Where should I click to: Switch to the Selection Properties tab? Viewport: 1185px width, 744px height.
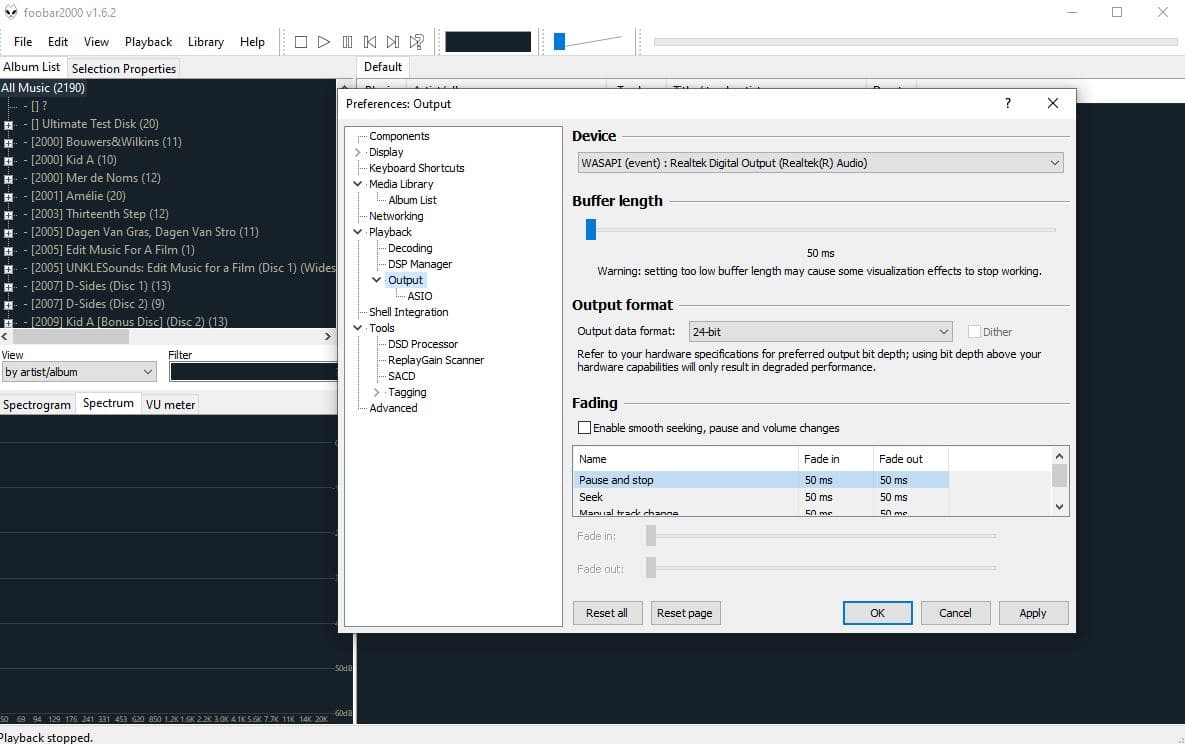coord(123,68)
